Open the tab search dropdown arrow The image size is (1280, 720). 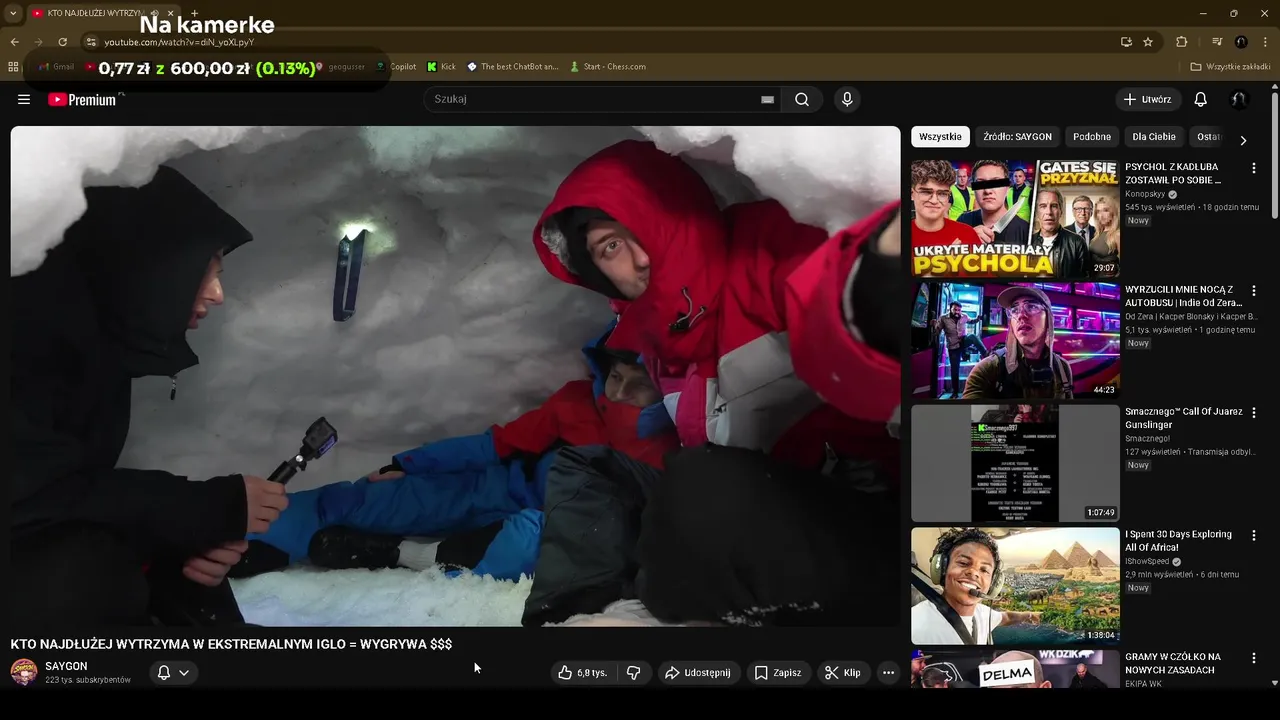coord(12,13)
